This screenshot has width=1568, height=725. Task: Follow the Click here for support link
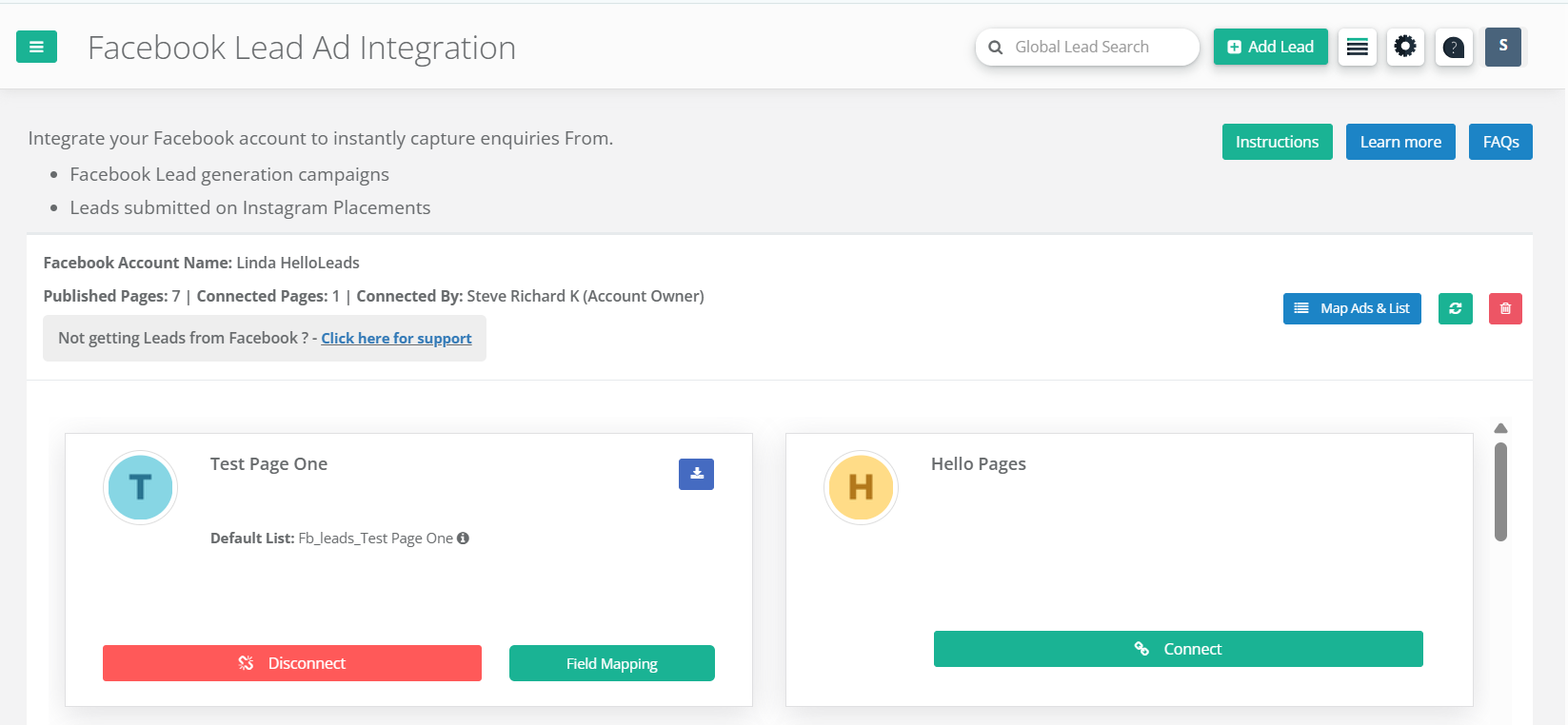point(396,339)
